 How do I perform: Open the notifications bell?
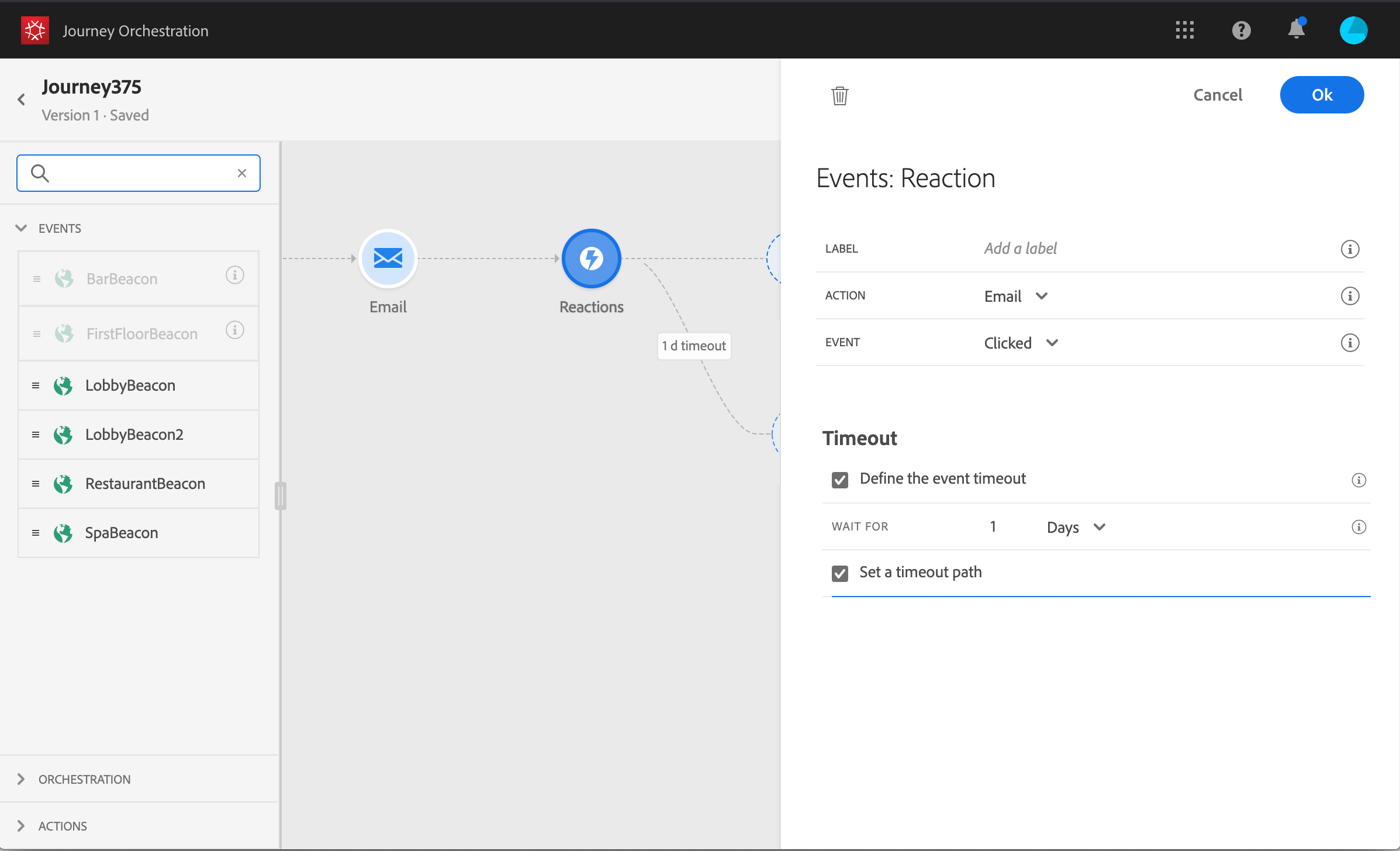coord(1296,30)
